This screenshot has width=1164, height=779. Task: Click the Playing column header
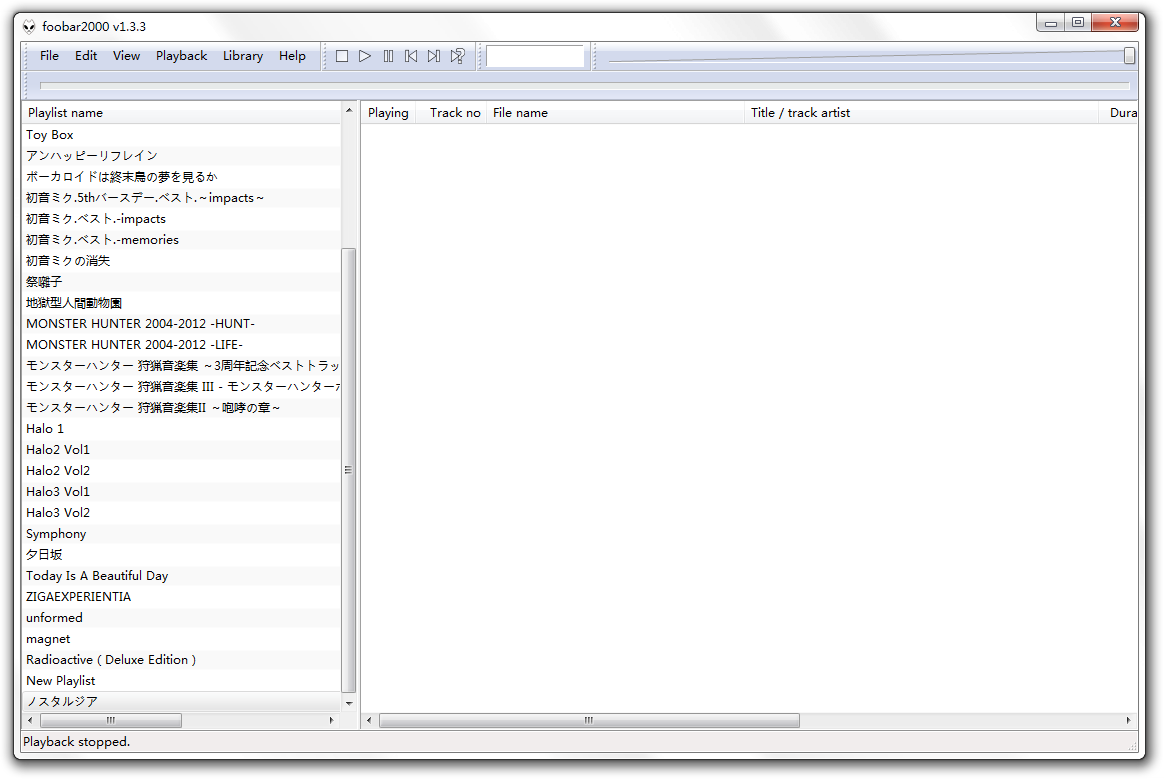coord(388,113)
